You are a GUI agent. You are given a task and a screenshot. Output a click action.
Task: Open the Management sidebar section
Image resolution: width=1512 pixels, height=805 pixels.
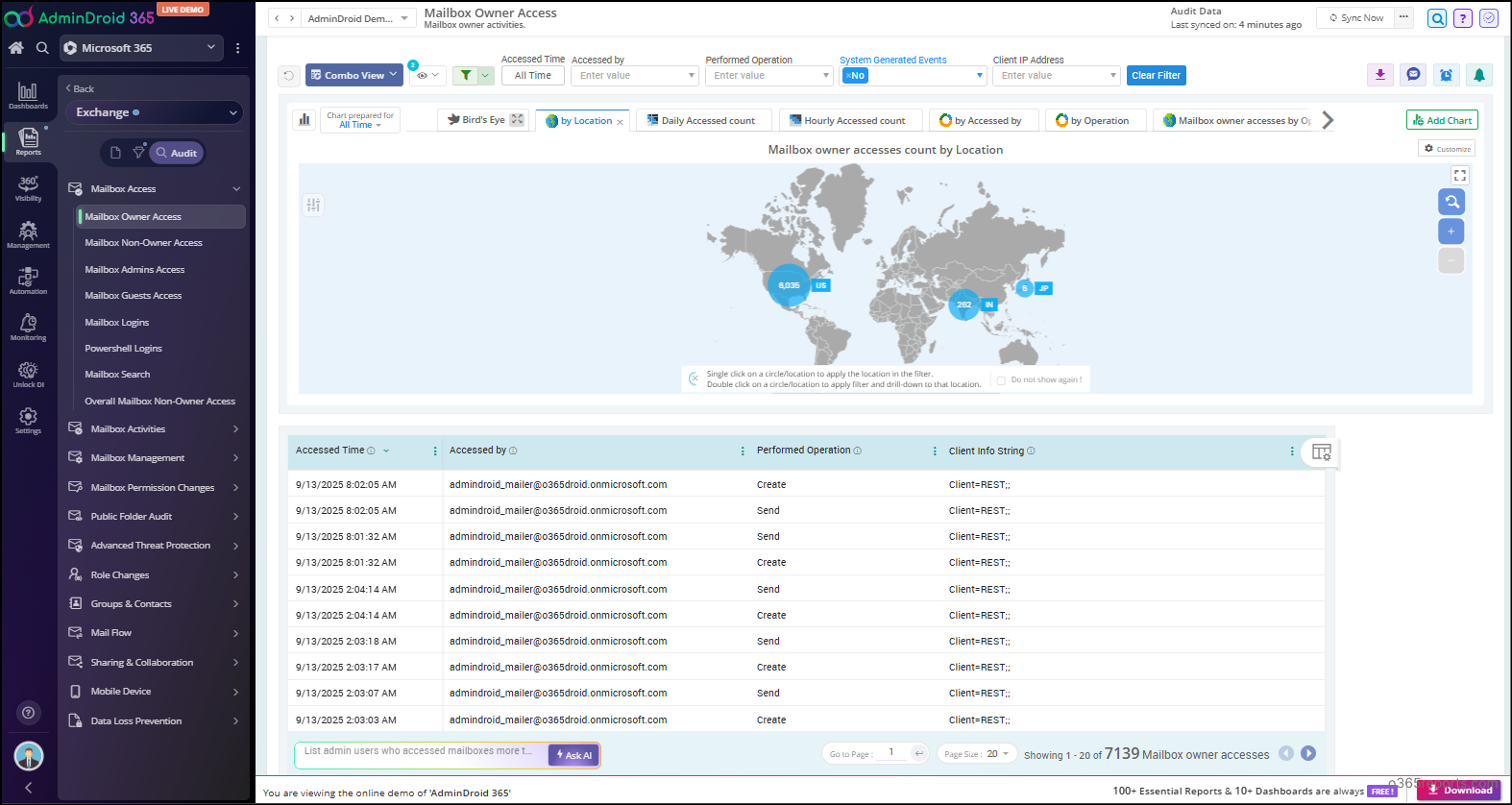[28, 235]
